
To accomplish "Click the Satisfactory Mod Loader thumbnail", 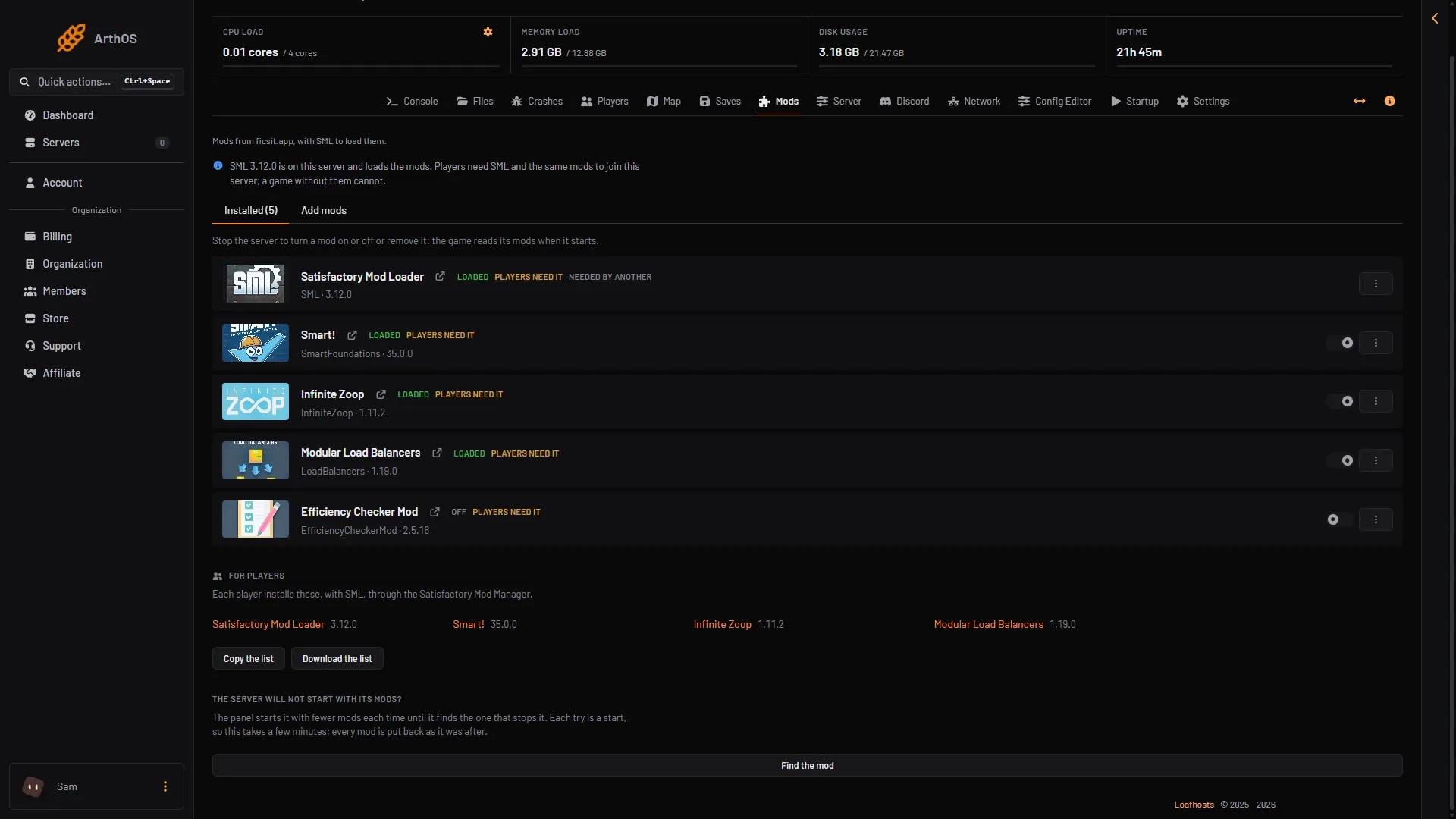I will [x=256, y=284].
